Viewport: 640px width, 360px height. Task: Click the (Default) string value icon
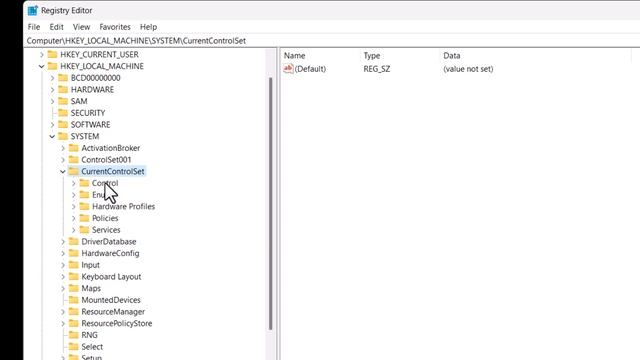(x=288, y=69)
